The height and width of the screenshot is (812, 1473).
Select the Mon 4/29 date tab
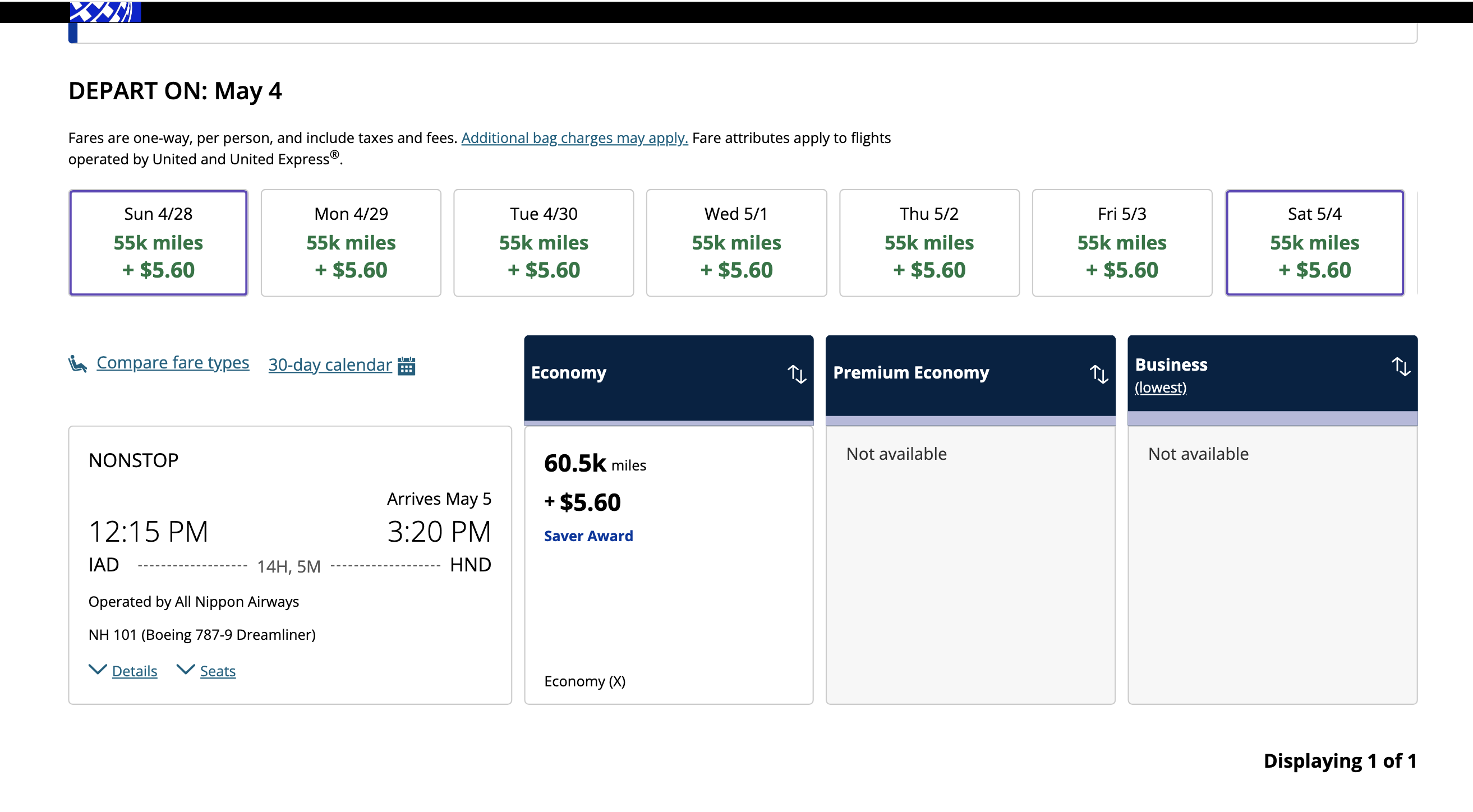pyautogui.click(x=351, y=242)
